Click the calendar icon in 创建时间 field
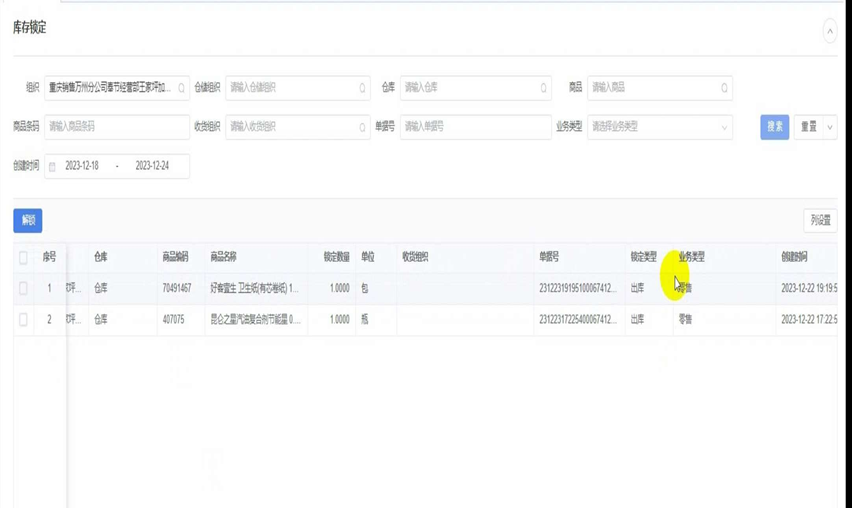 tap(53, 166)
